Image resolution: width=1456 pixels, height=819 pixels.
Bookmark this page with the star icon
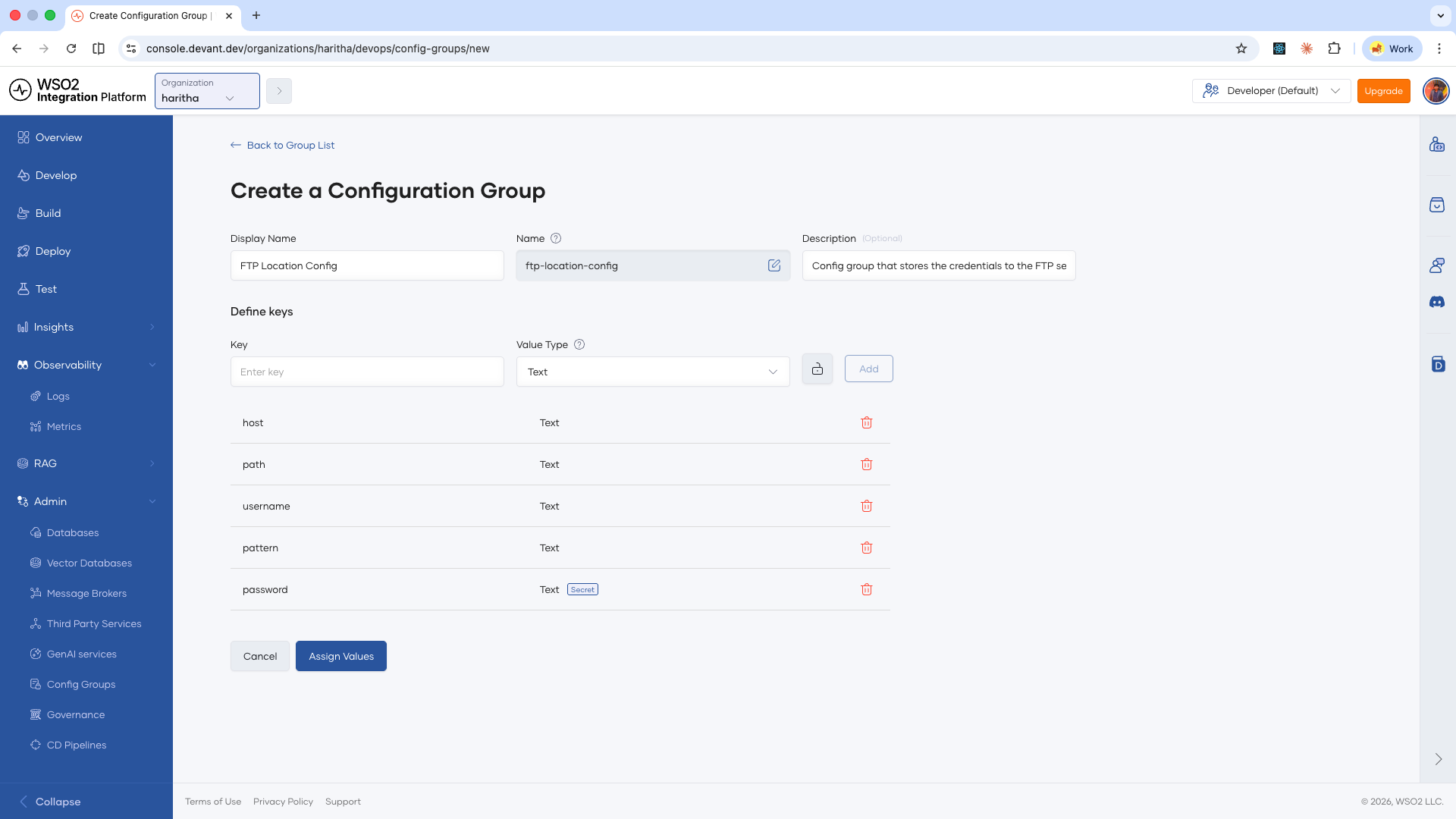tap(1241, 49)
